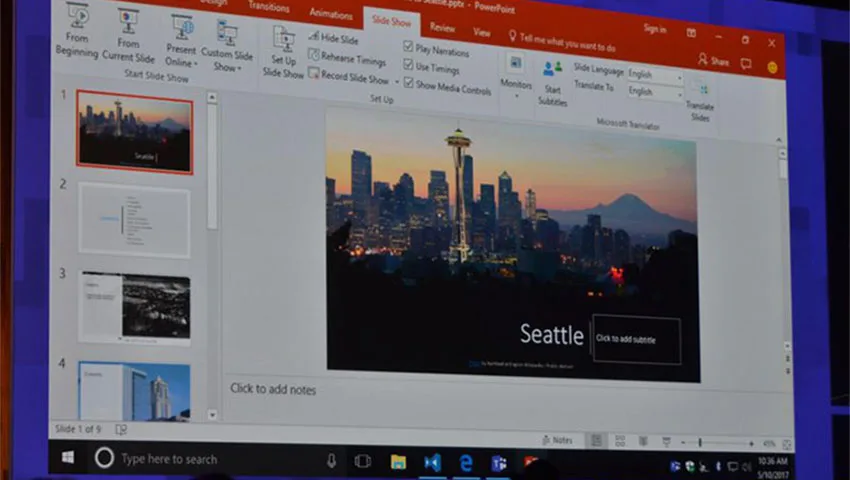
Task: Click Rehearse Timings
Action: pyautogui.click(x=347, y=57)
